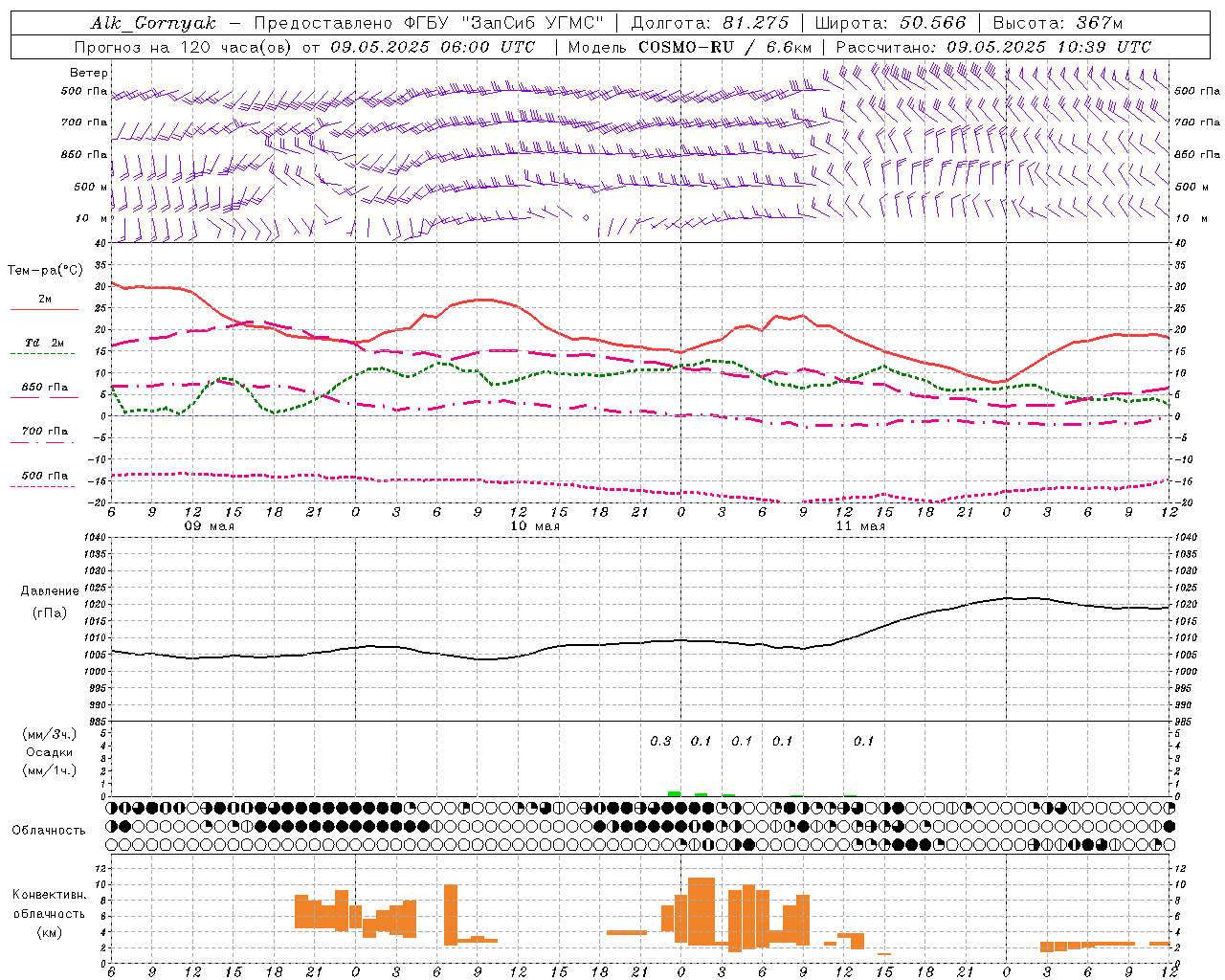The height and width of the screenshot is (980, 1225).
Task: Click the Осадки panel label
Action: (x=50, y=752)
